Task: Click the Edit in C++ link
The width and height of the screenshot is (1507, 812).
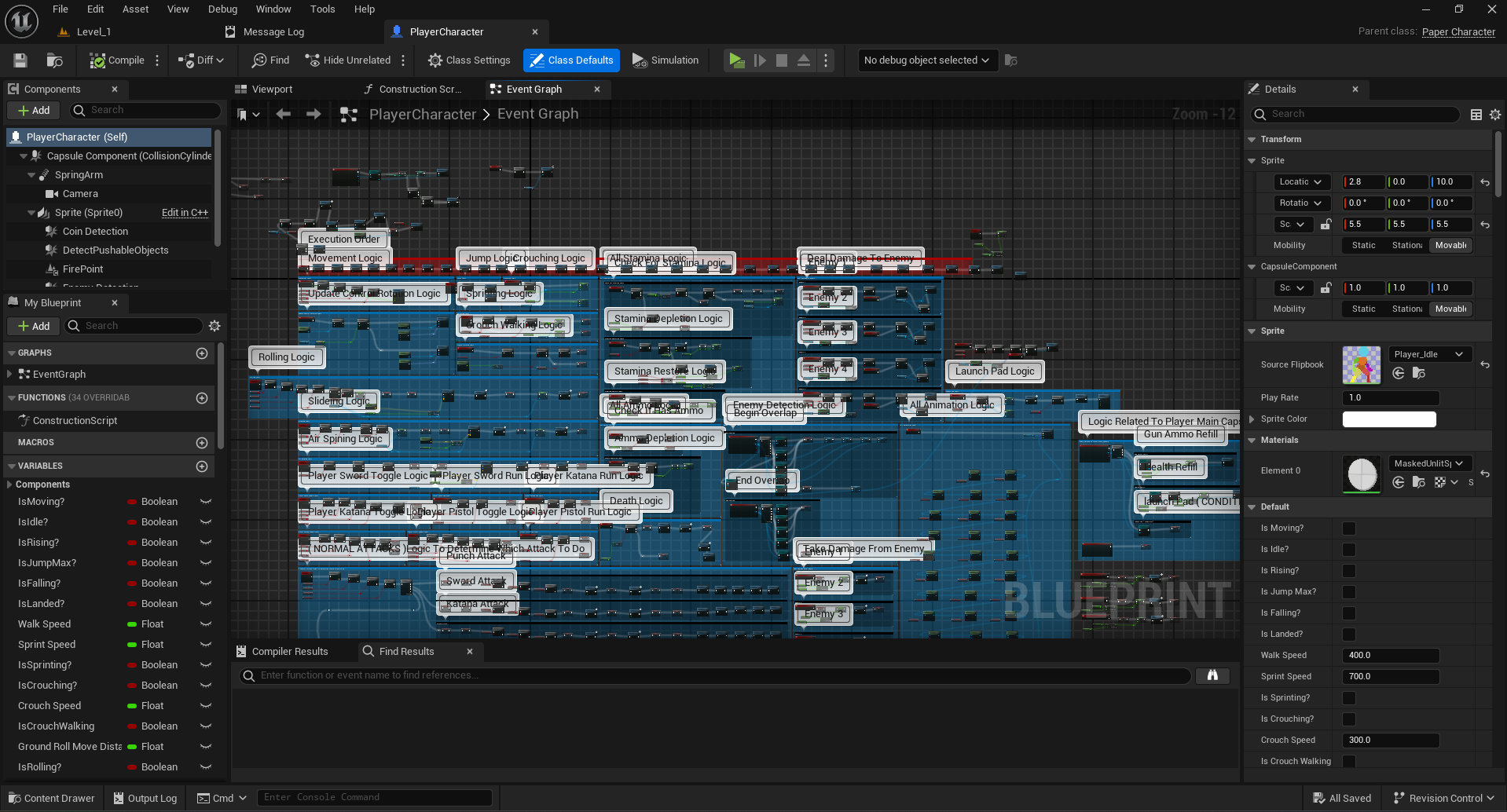Action: coord(185,213)
